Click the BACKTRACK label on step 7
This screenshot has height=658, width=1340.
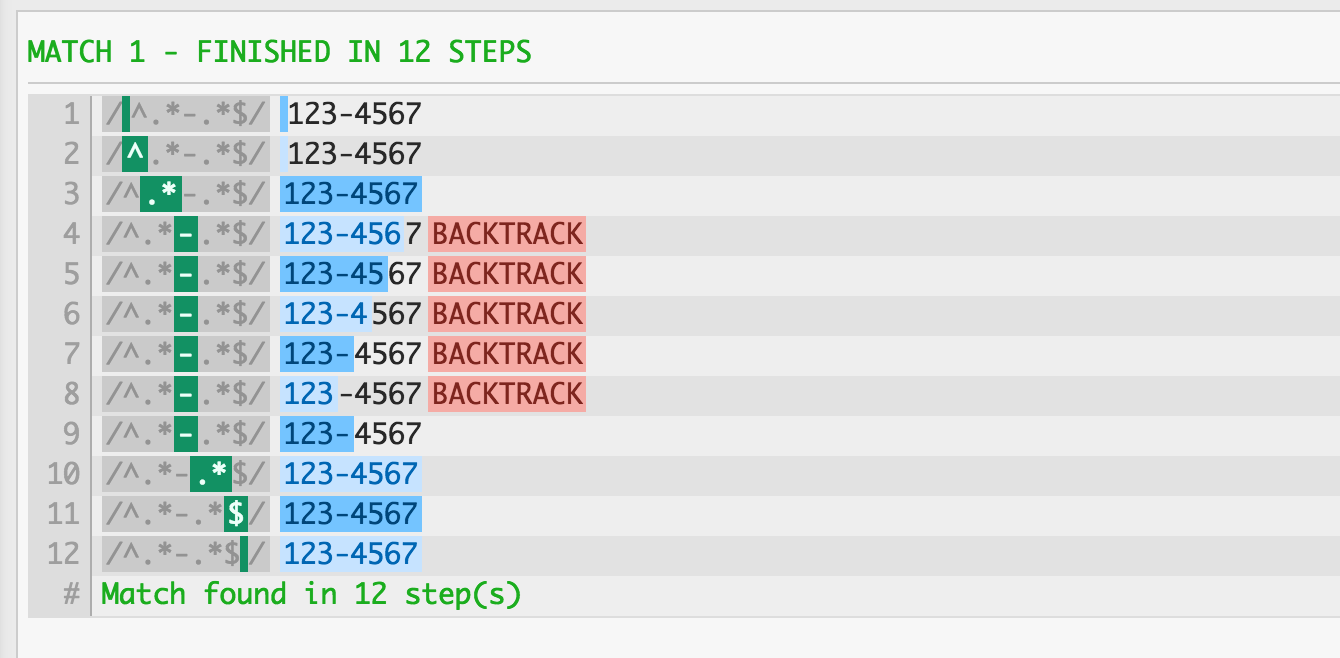(x=507, y=354)
